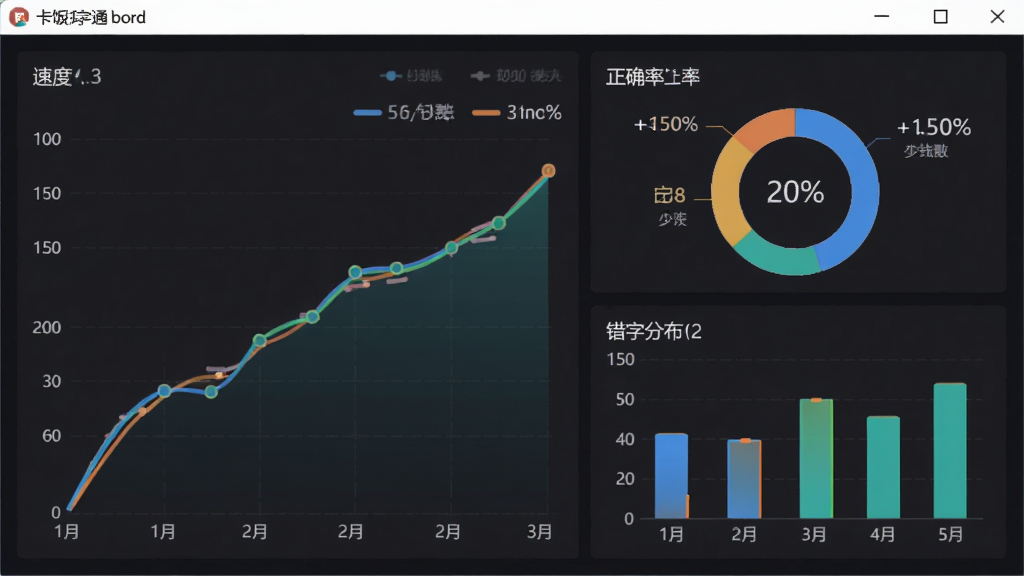Click the 正确率 panel title
This screenshot has width=1024, height=576.
click(653, 77)
